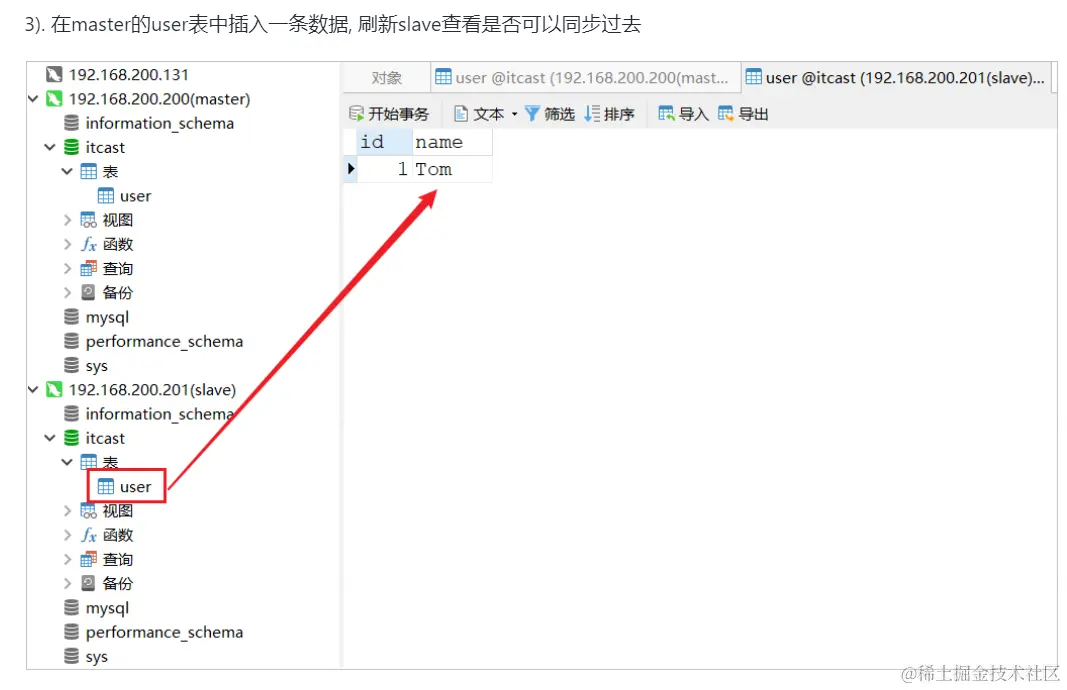Select the sys database under slave
Image resolution: width=1067 pixels, height=690 pixels.
(x=86, y=657)
